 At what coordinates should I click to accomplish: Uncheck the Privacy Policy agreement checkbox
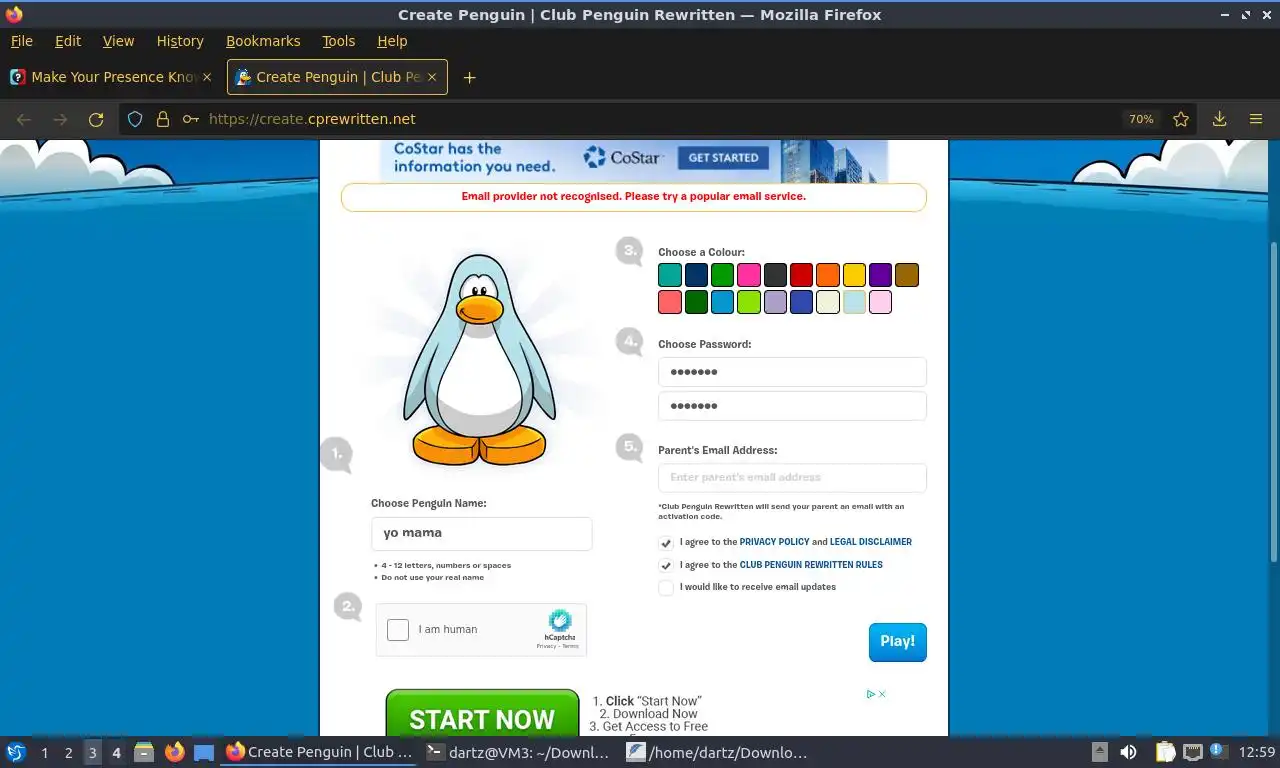(x=666, y=542)
